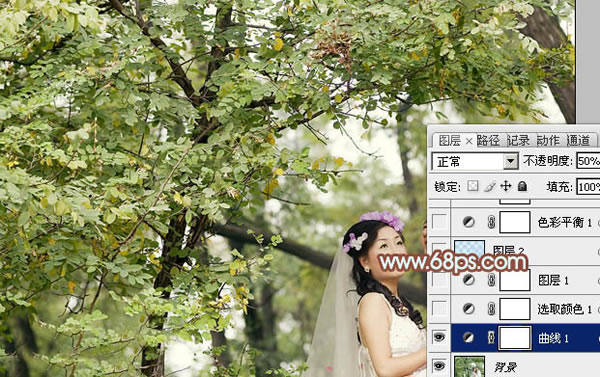Switch to the 记录 tab
Screen dimensions: 600x377
click(x=518, y=141)
